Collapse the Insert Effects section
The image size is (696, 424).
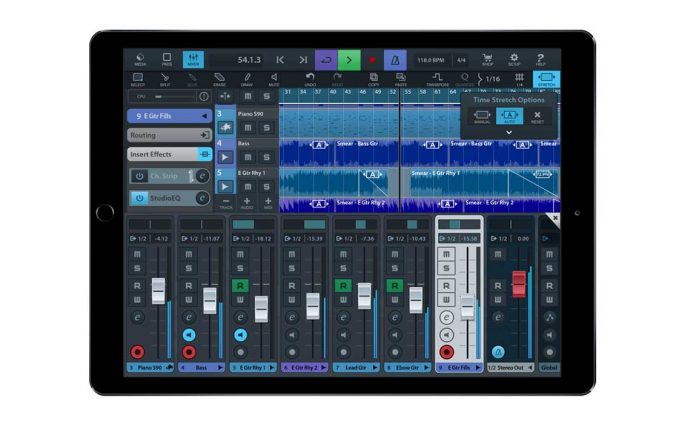[x=204, y=154]
